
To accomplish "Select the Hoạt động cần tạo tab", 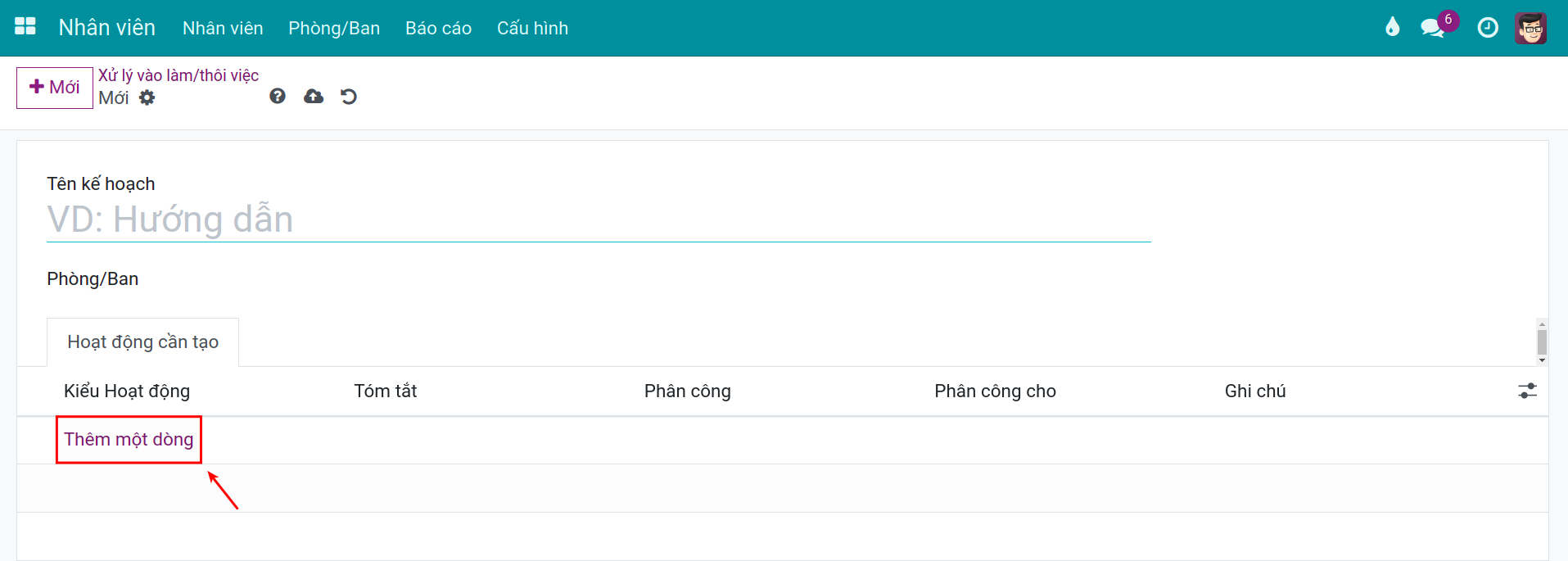I will point(142,342).
